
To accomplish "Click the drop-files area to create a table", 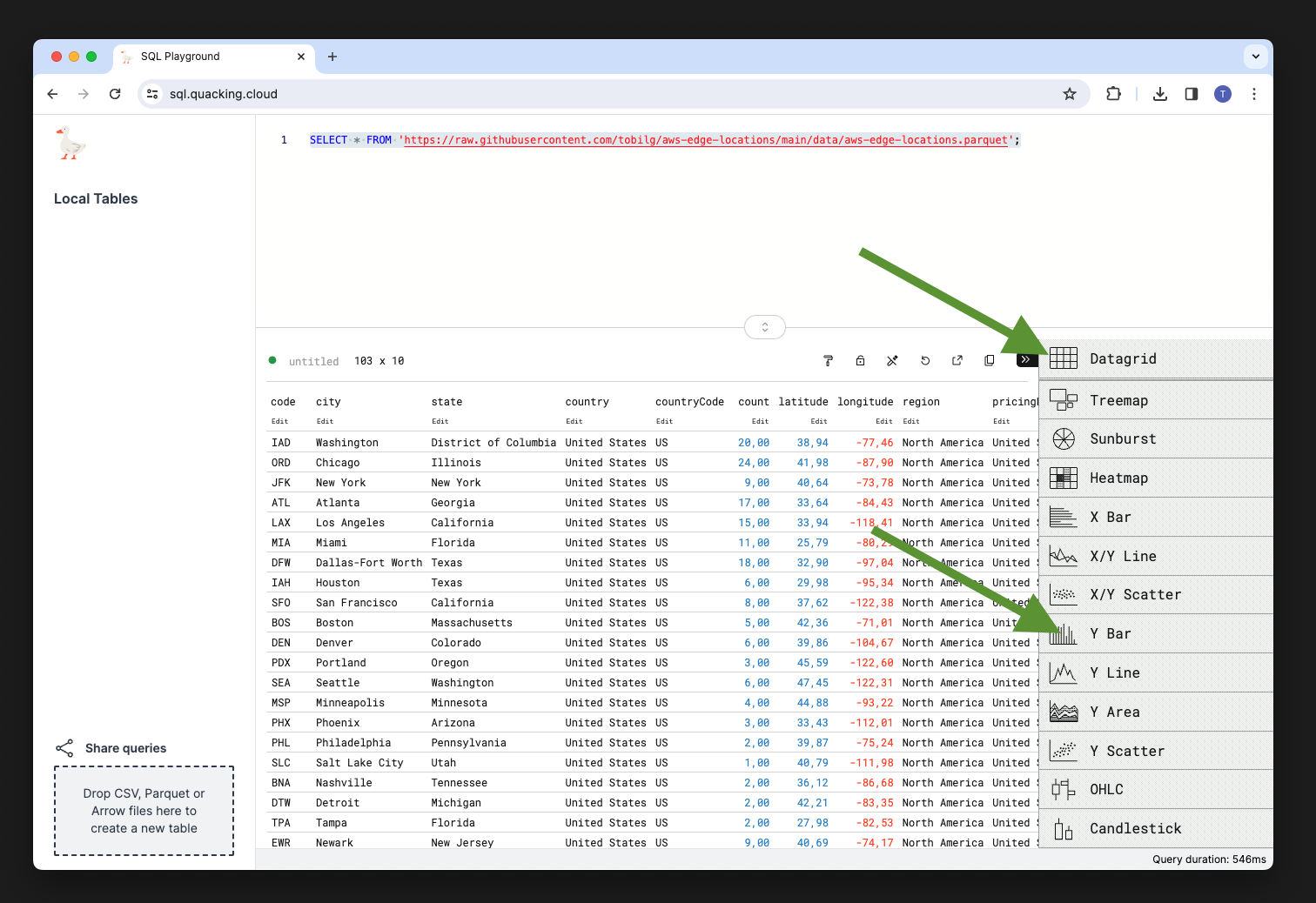I will (x=144, y=810).
